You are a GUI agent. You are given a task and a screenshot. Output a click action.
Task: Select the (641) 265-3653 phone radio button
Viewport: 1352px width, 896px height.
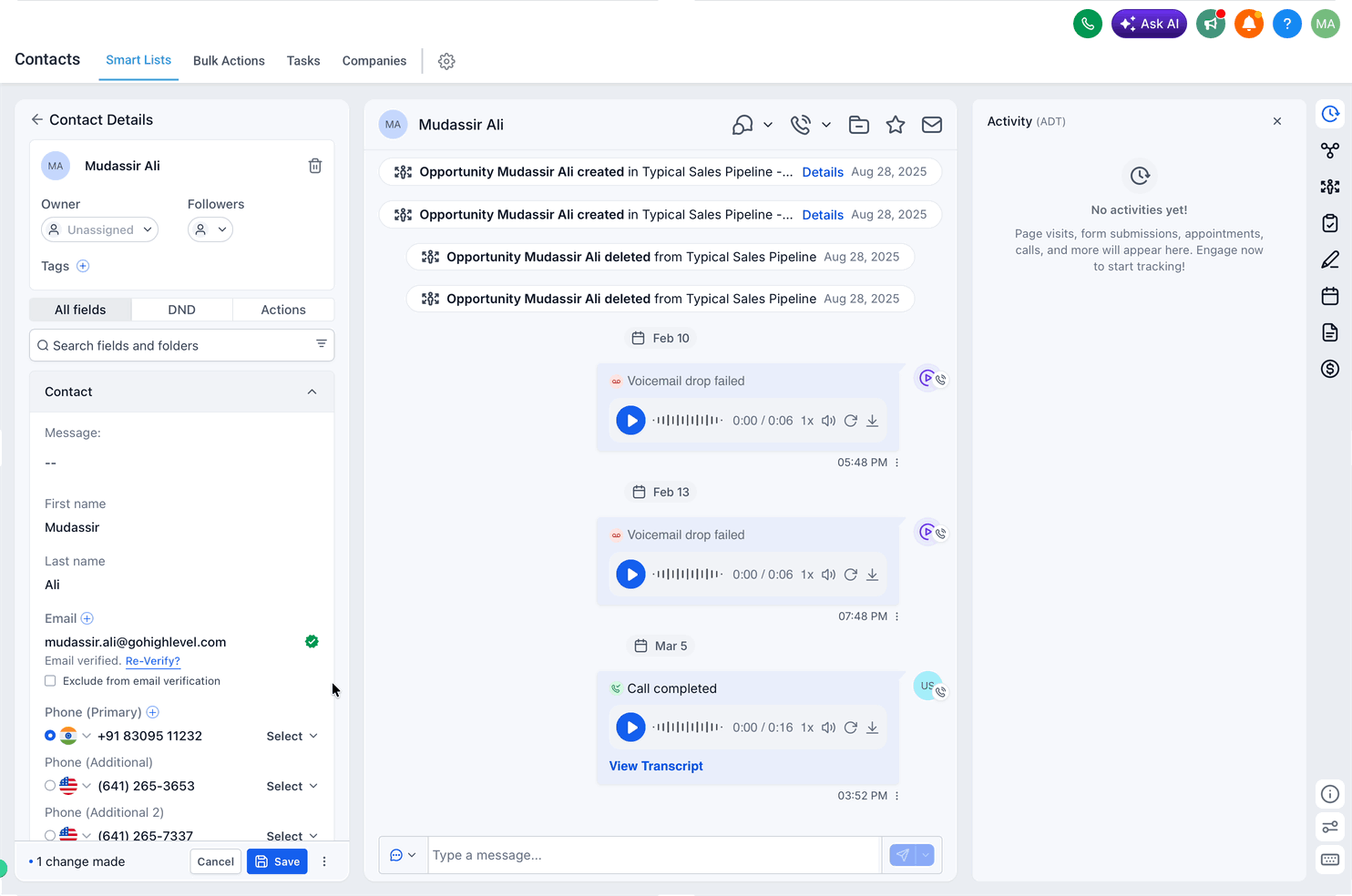tap(50, 786)
